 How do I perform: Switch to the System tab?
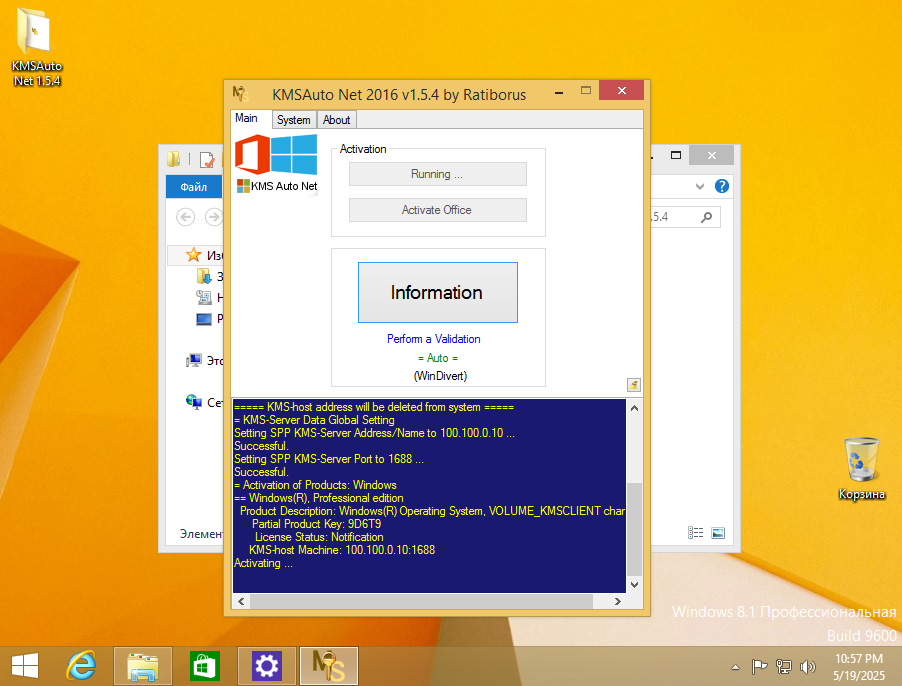(x=293, y=119)
